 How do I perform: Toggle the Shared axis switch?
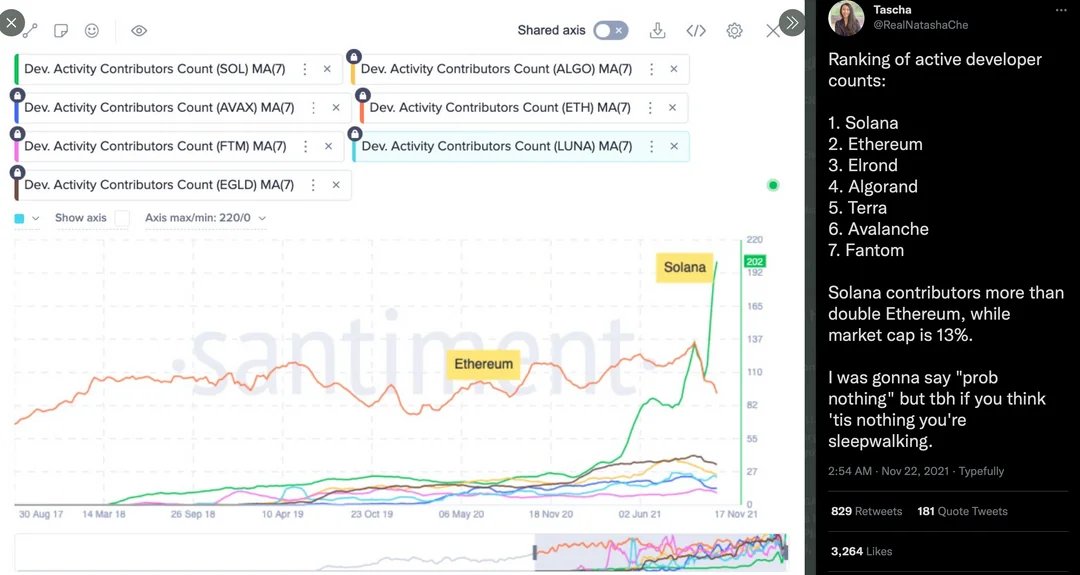[611, 30]
